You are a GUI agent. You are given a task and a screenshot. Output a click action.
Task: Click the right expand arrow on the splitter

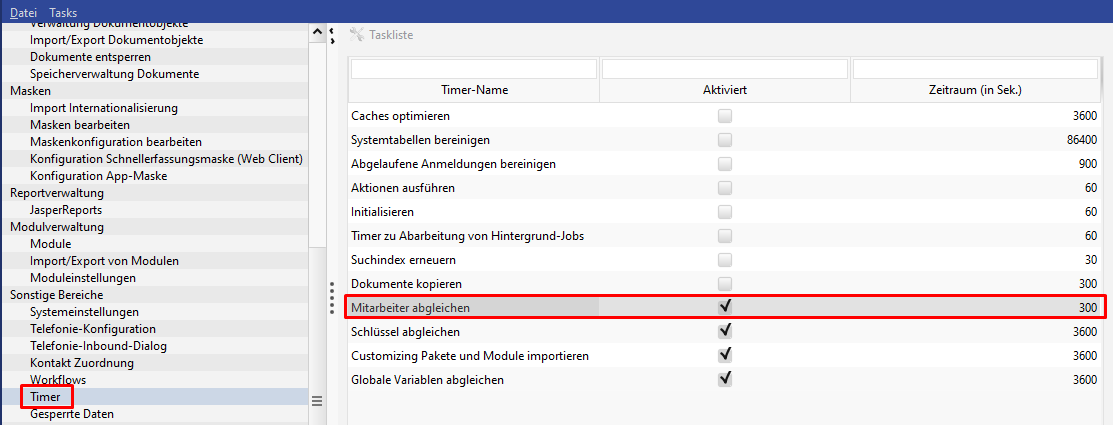coord(332,42)
